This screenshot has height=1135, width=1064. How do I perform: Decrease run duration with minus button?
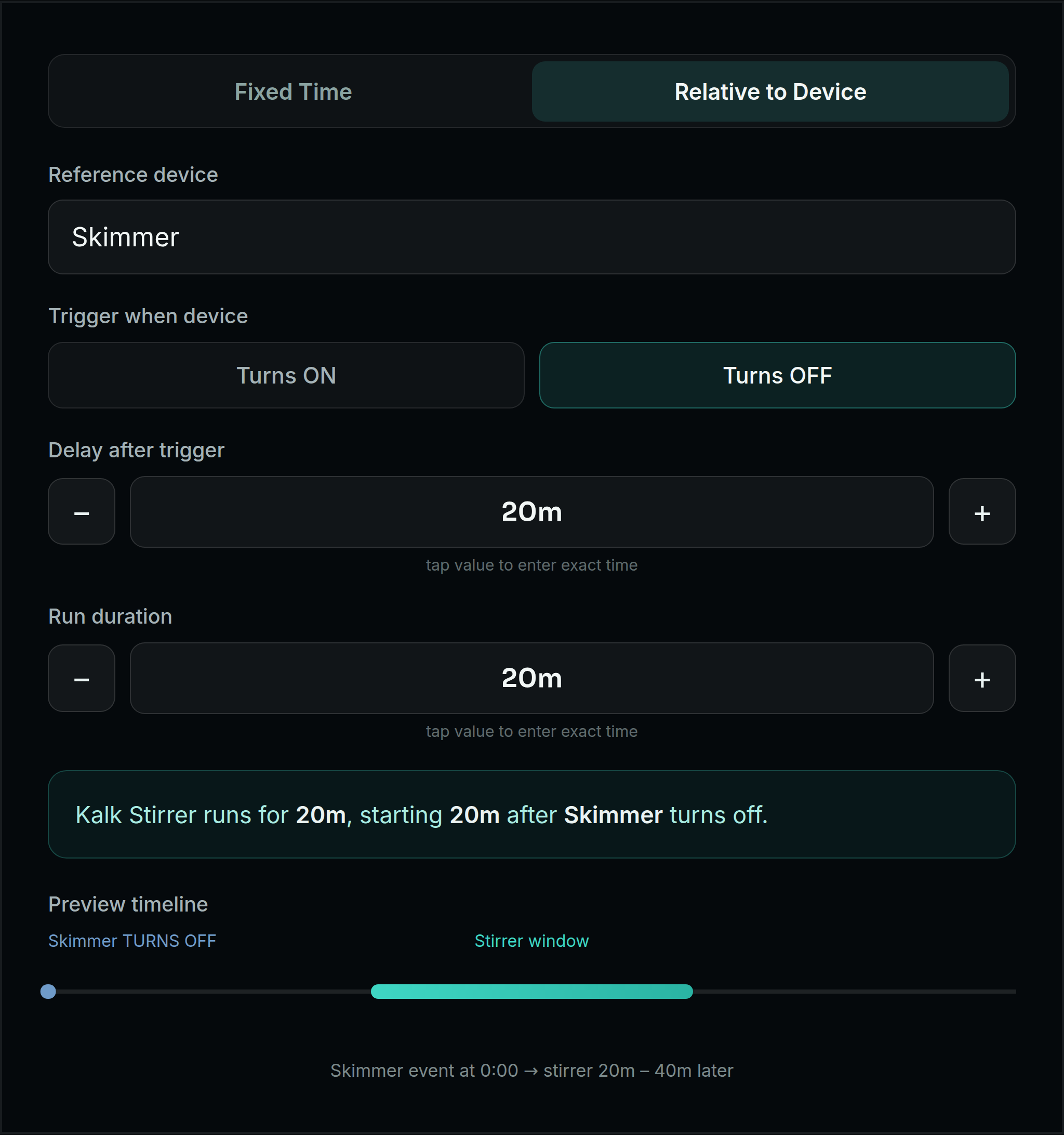coord(82,678)
